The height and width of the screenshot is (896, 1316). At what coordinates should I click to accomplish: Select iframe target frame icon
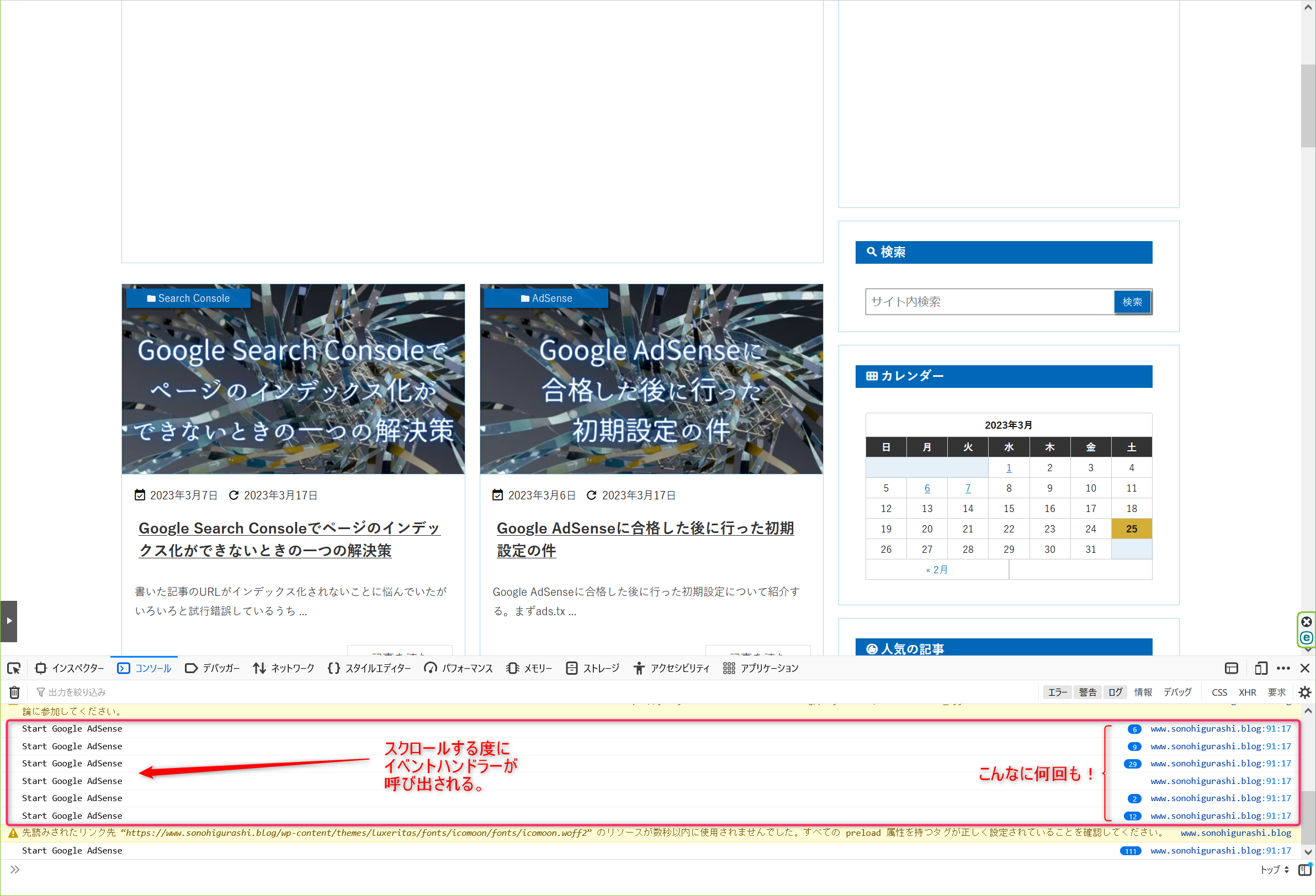pos(1232,669)
